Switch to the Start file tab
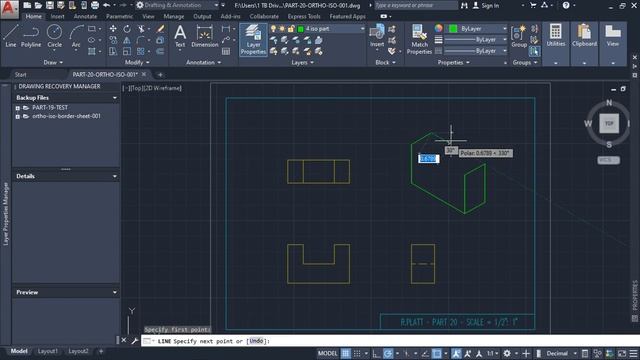The image size is (640, 360). pos(20,75)
